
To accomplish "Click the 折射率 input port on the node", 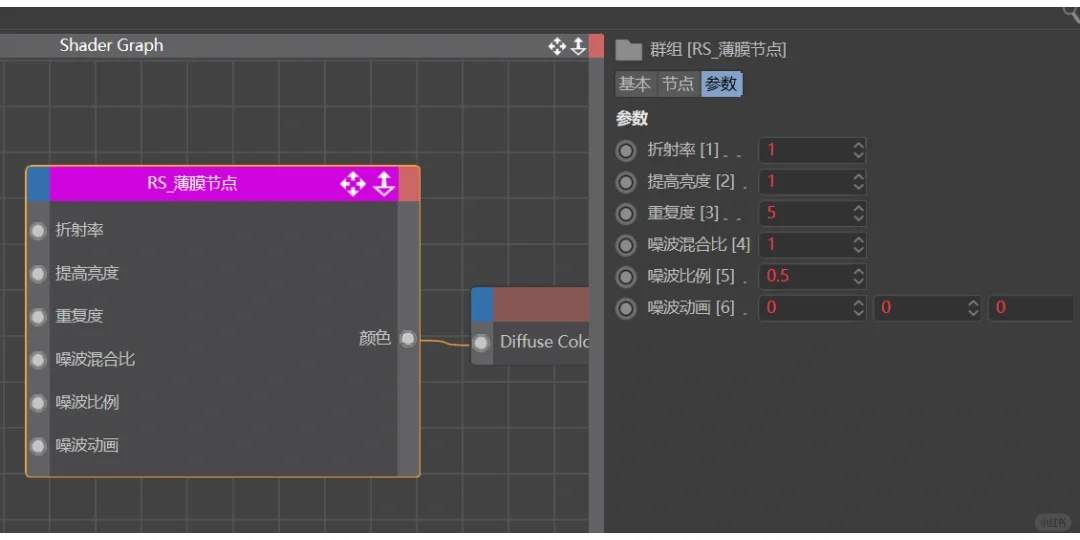I will point(38,231).
